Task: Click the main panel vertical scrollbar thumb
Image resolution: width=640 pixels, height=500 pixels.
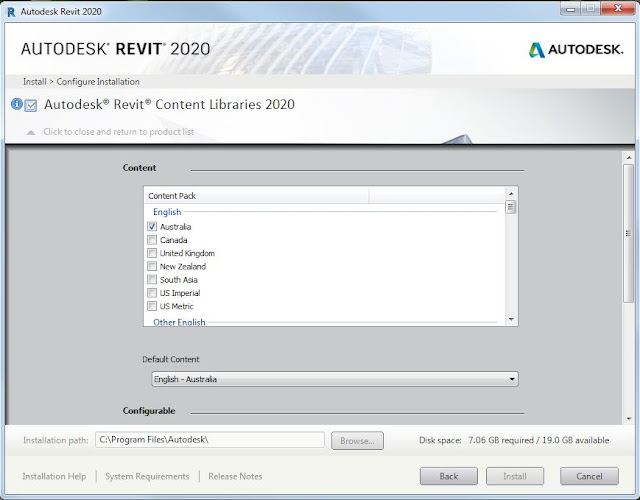Action: click(x=629, y=233)
